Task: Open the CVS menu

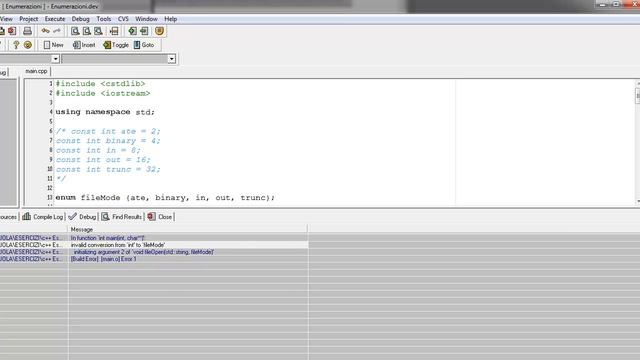Action: (x=123, y=19)
